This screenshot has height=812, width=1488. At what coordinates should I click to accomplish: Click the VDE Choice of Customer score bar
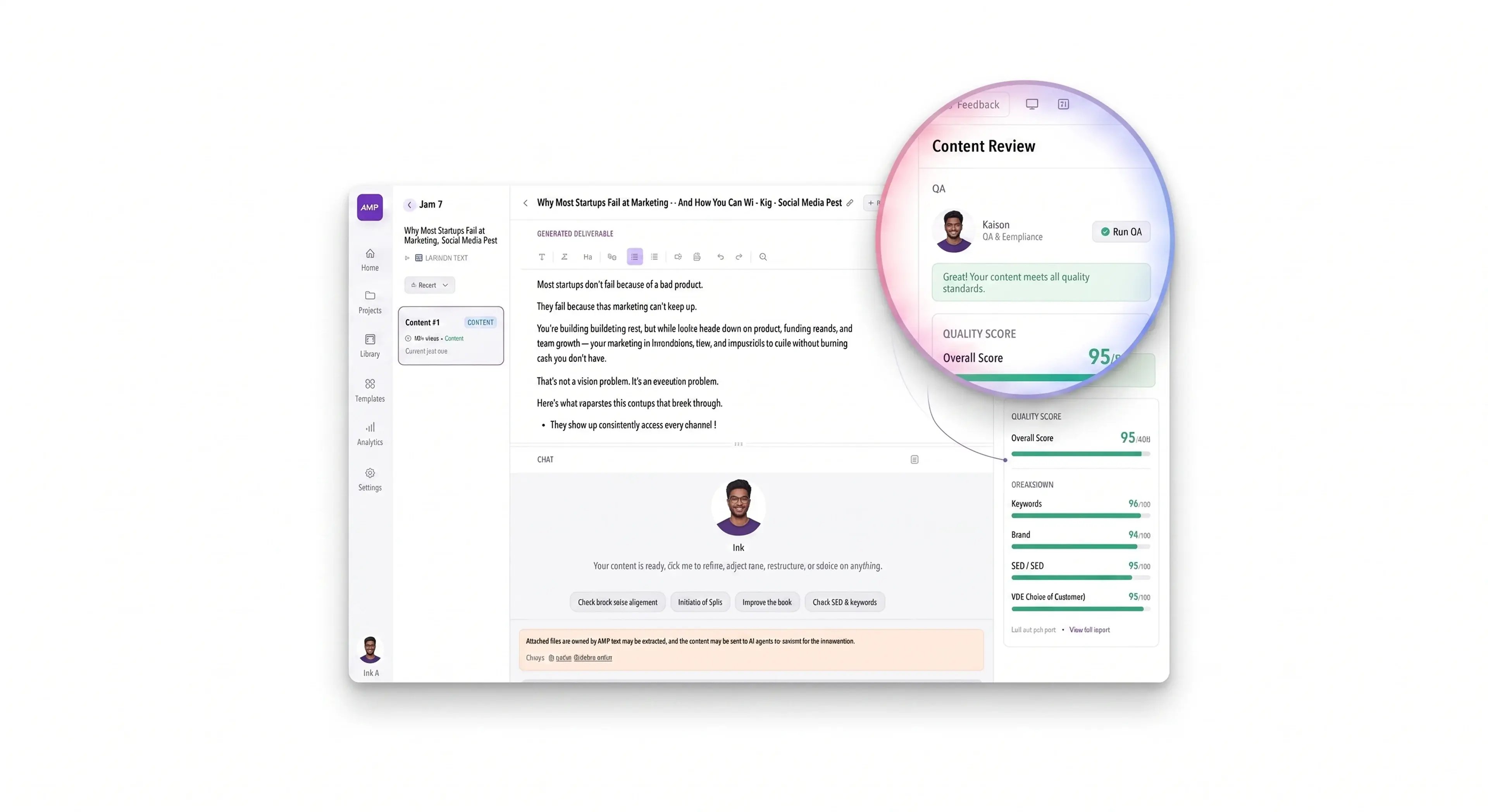[x=1080, y=609]
